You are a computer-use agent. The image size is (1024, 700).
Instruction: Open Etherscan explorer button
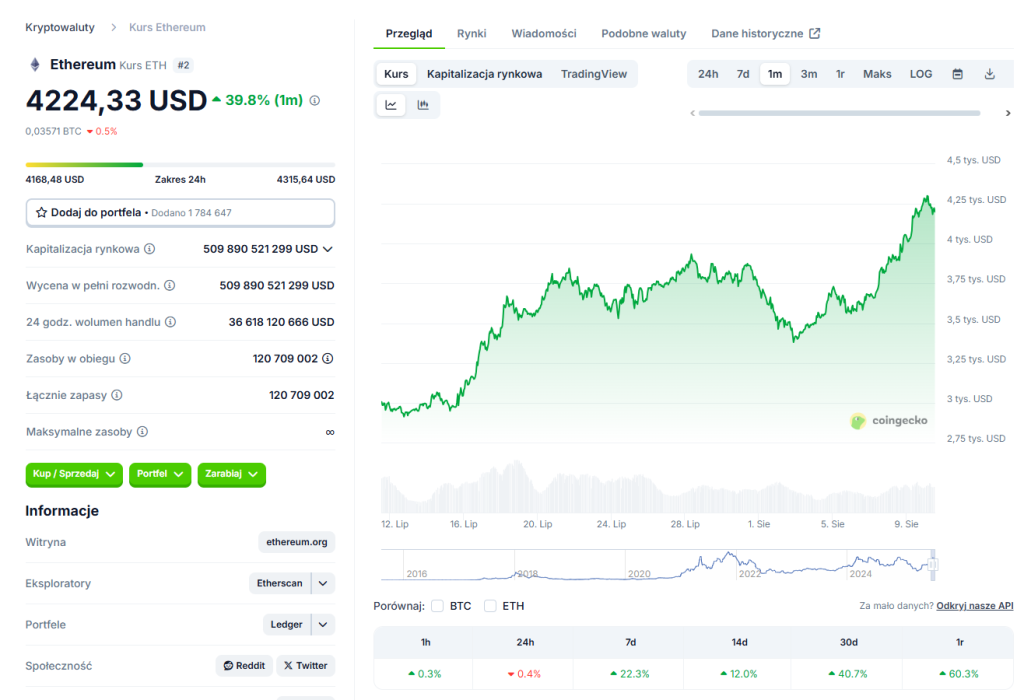pos(280,583)
